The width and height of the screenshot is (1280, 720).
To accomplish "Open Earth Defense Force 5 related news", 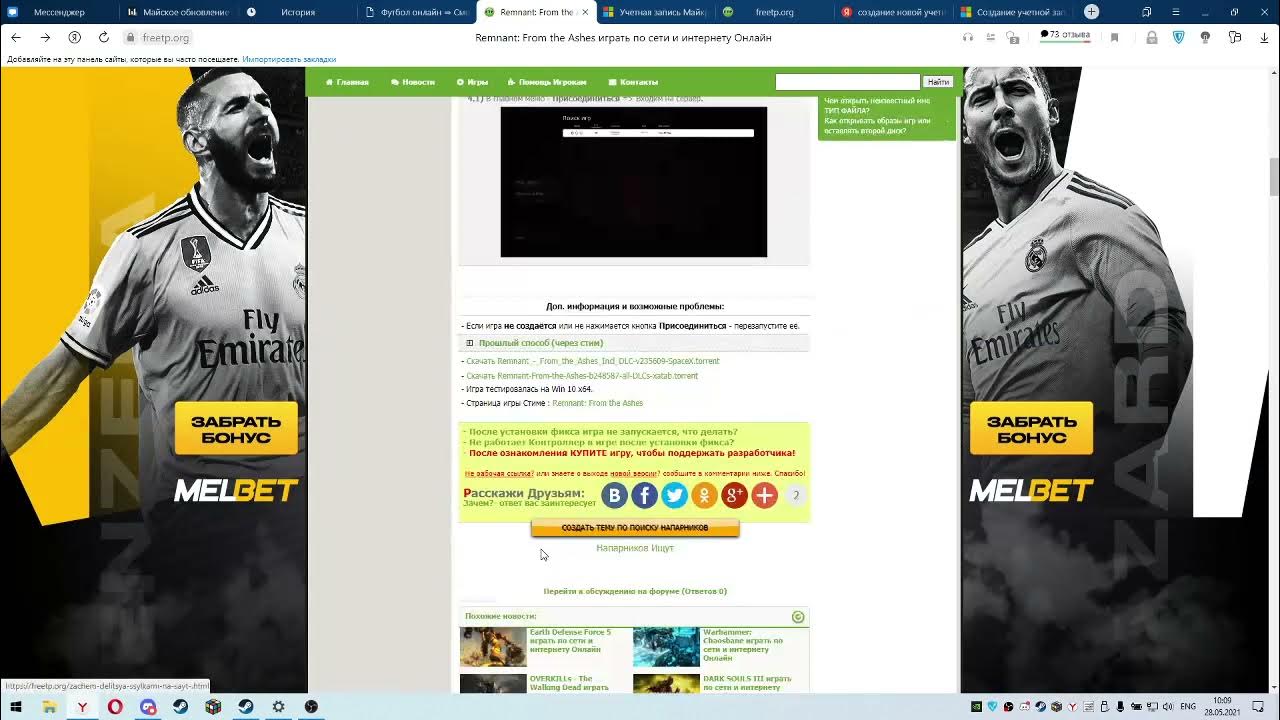I will [x=570, y=640].
